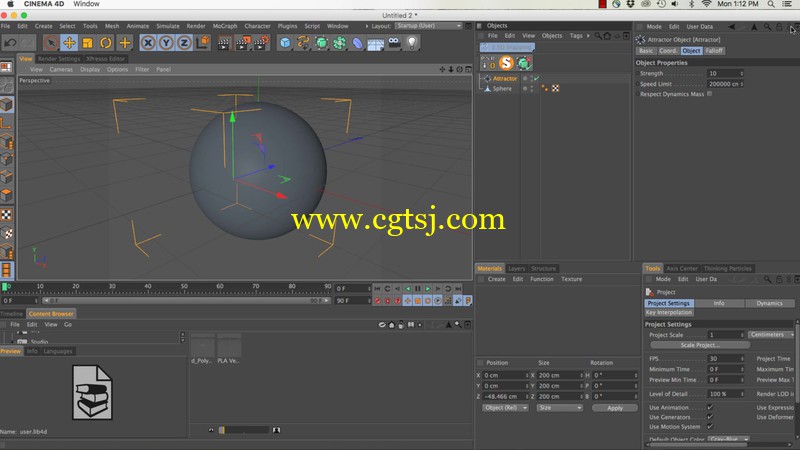Toggle Sphere visibility dots

(532, 89)
